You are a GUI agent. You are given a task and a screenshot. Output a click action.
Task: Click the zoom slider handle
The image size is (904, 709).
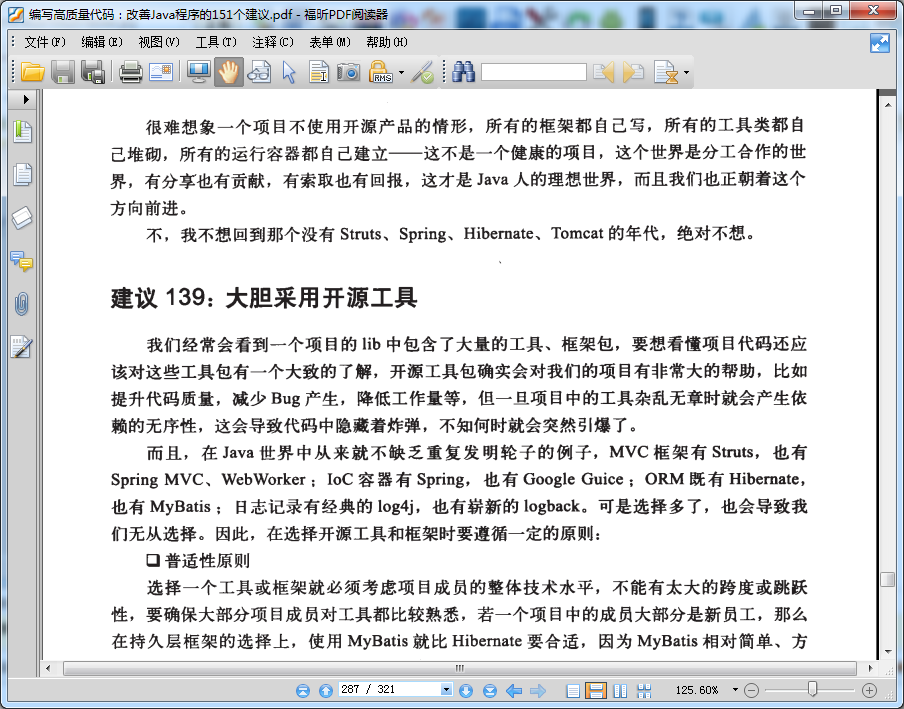pyautogui.click(x=812, y=689)
